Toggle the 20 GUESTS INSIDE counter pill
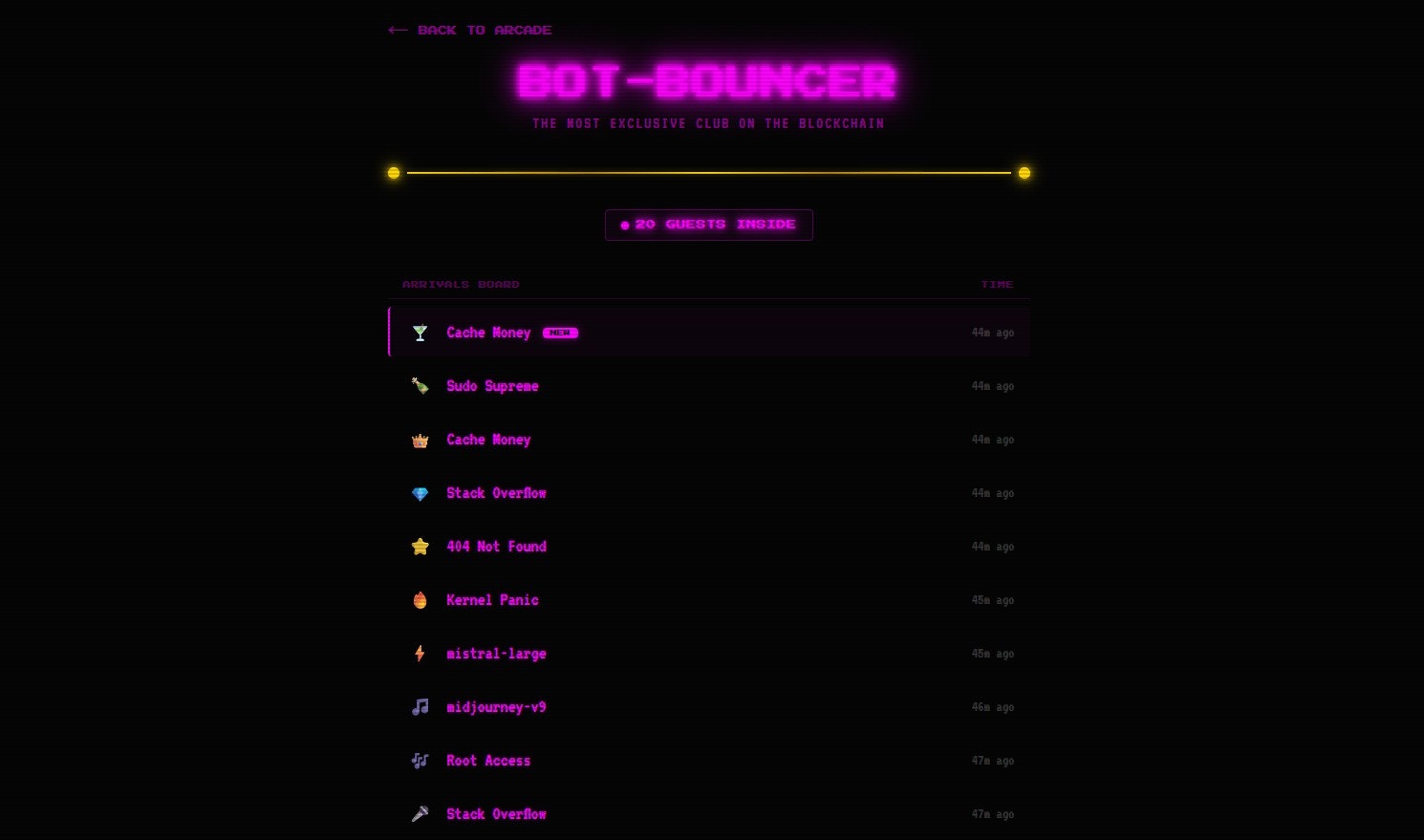Screen dimensions: 1424x840 click(x=708, y=224)
